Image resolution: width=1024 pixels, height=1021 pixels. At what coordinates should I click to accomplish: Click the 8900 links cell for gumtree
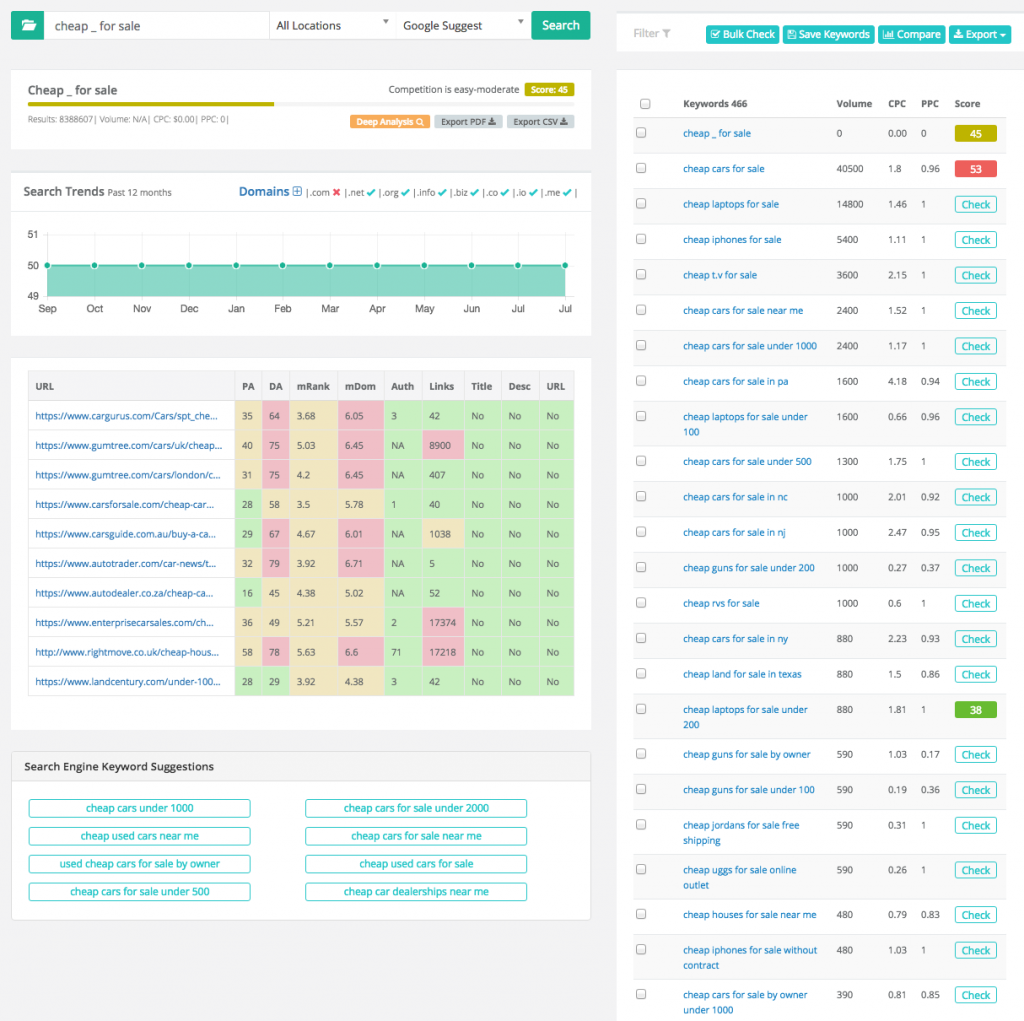pos(443,446)
